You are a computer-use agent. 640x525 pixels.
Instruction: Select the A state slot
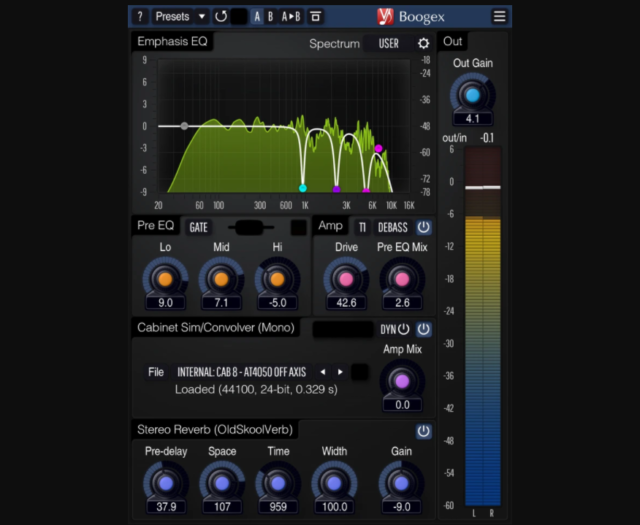(x=258, y=16)
